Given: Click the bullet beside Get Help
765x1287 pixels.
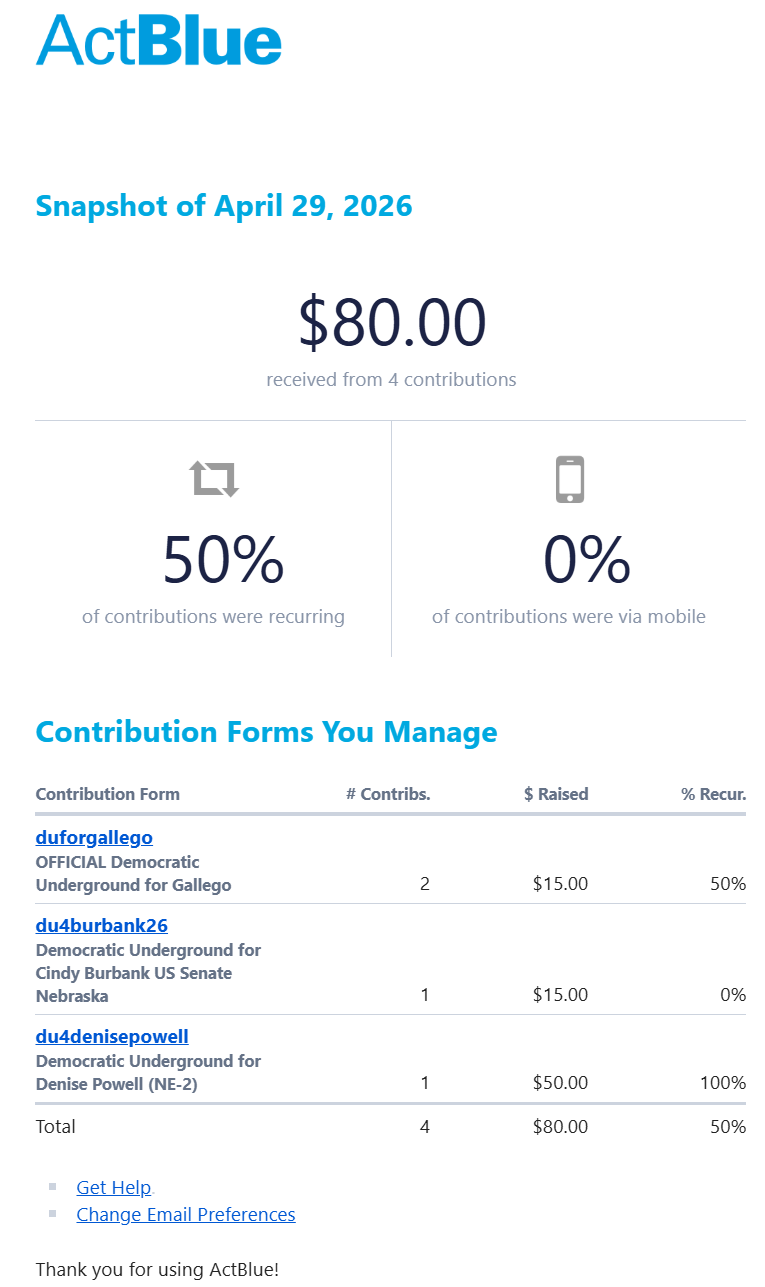Looking at the screenshot, I should coord(53,1187).
